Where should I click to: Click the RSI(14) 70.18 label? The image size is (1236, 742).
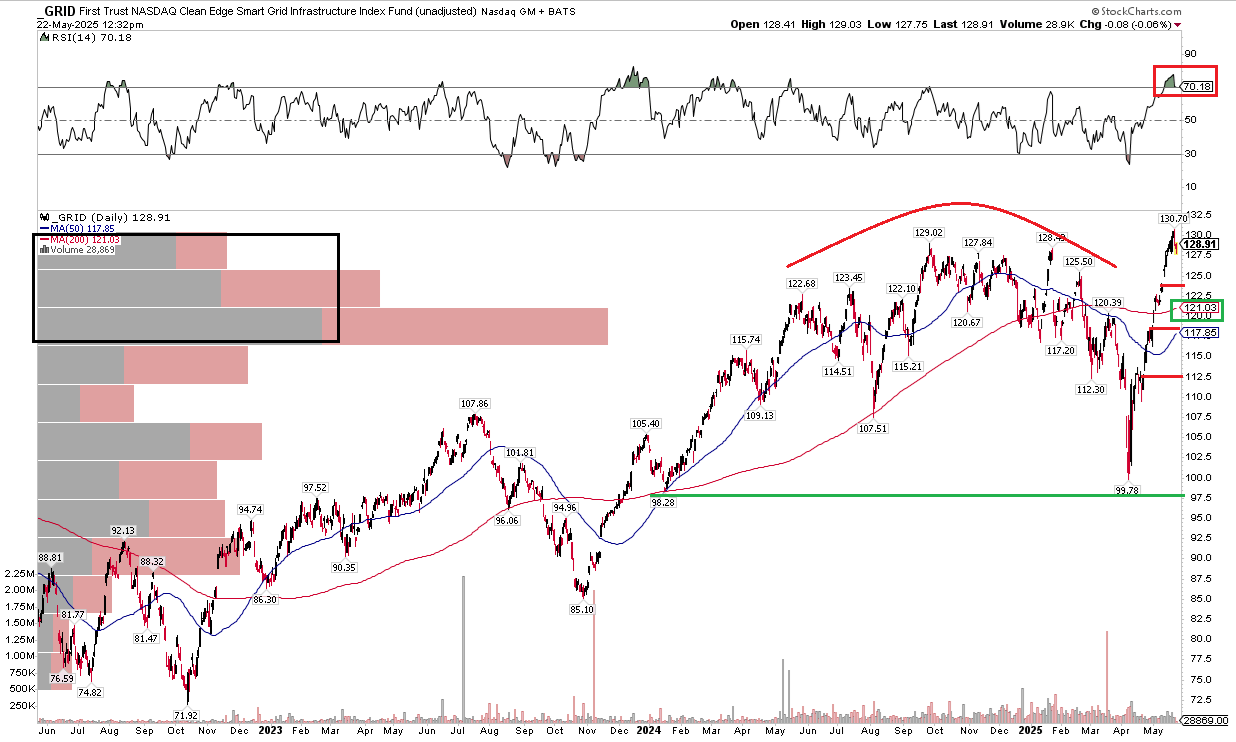coord(92,37)
